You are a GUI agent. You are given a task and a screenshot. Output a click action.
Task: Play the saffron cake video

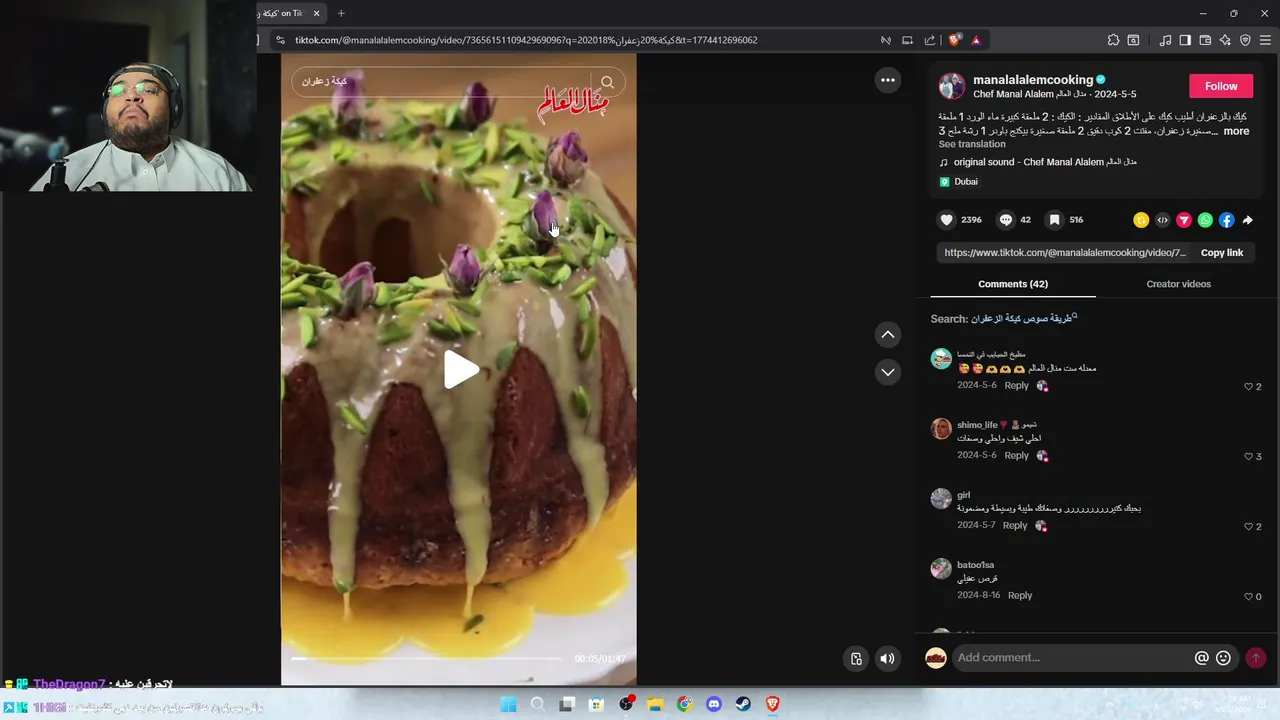point(460,370)
